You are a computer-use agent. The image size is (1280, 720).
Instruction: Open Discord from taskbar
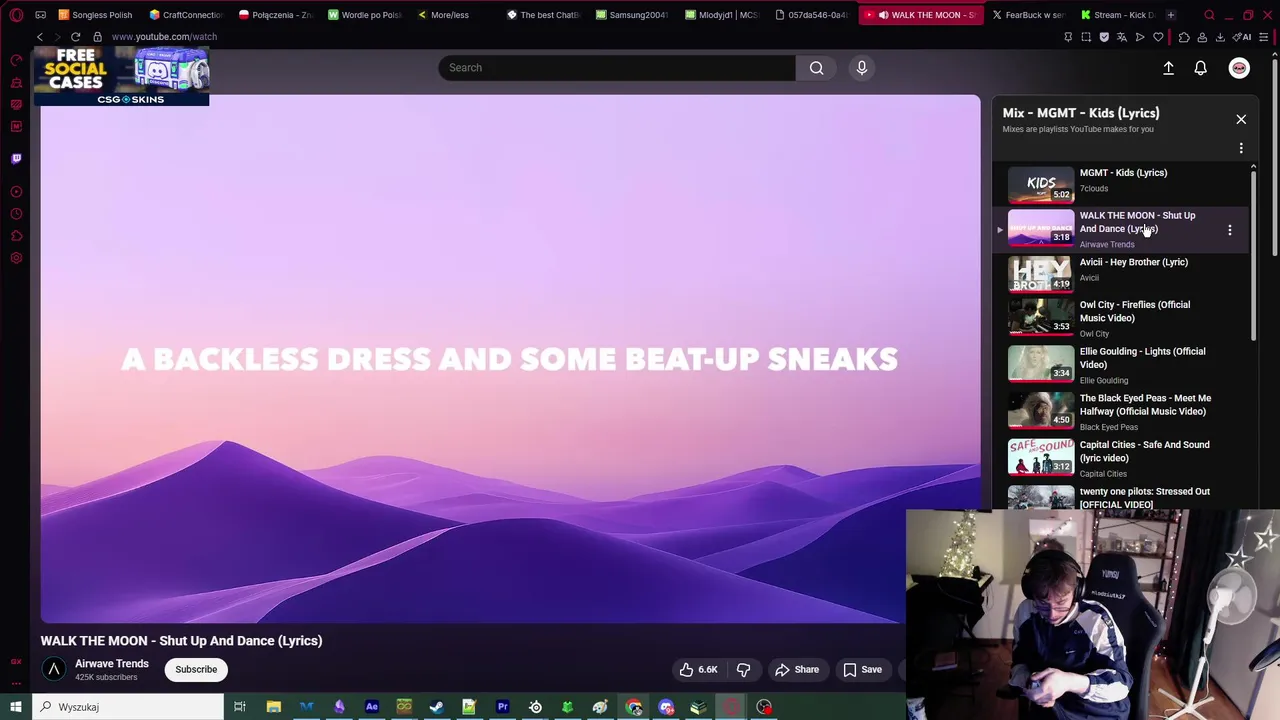666,707
